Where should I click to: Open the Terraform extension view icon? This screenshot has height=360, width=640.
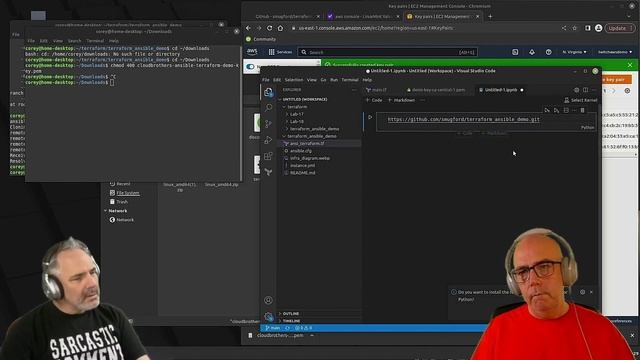pos(268,172)
